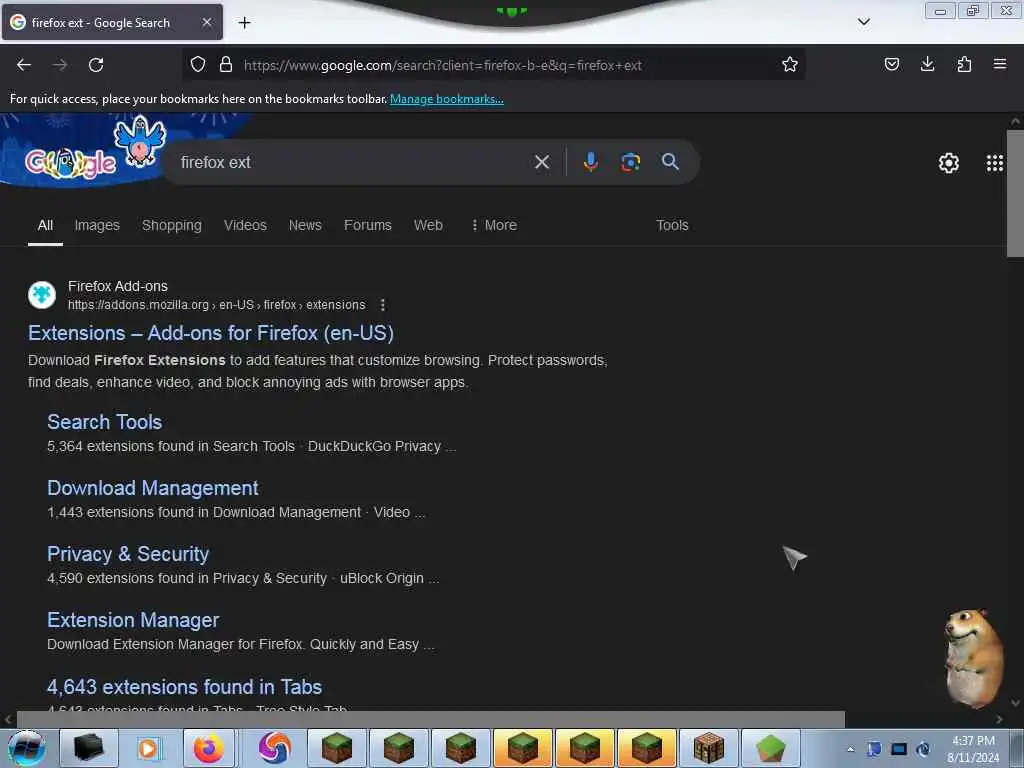Open '4,643 extensions found in Tabs' link
1024x768 pixels.
(x=184, y=687)
